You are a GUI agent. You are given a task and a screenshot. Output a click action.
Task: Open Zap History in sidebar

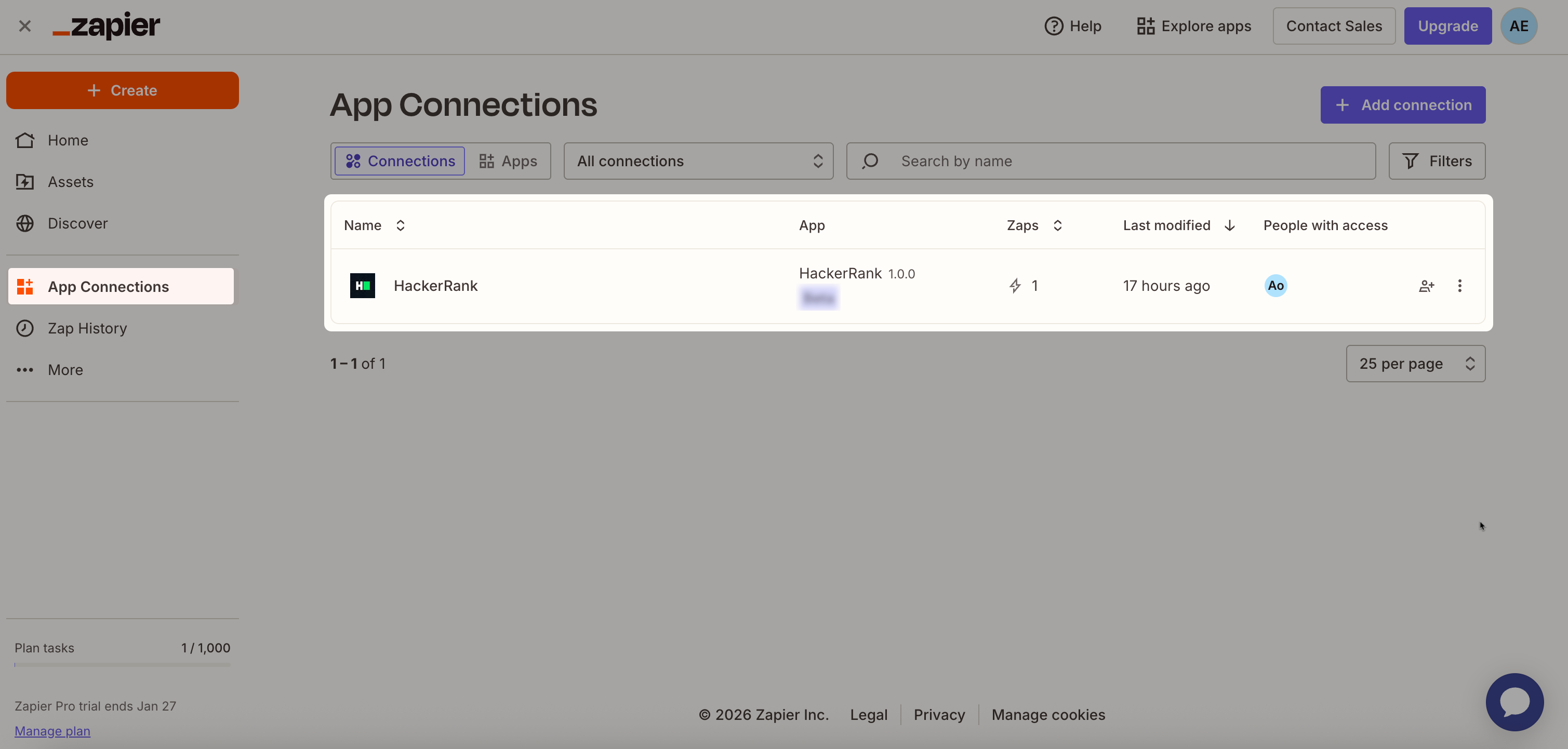(x=87, y=328)
